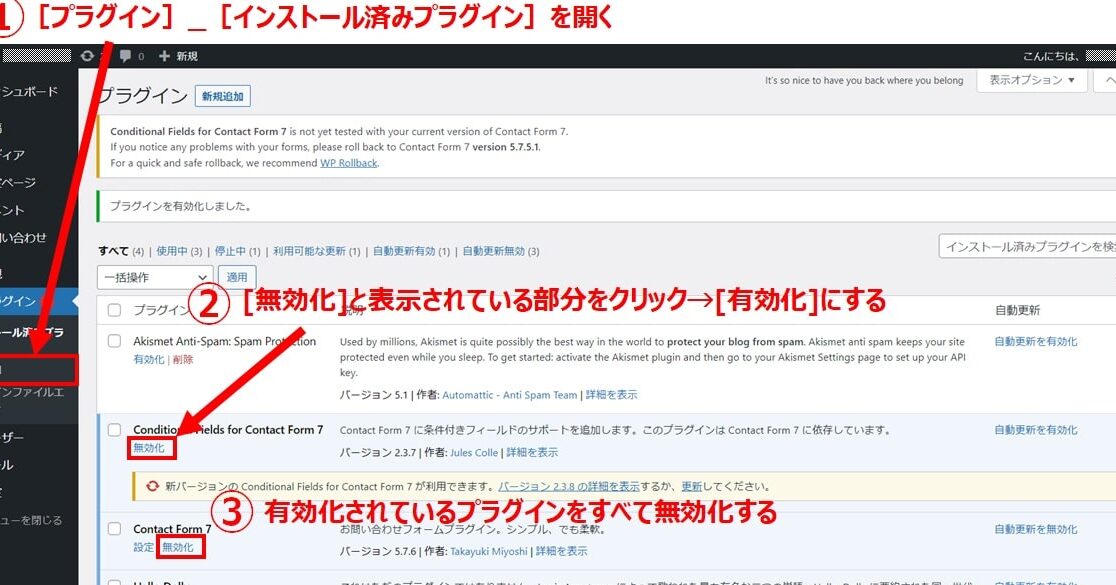Check Akismet Anti-Spam plugin checkbox

pos(114,341)
